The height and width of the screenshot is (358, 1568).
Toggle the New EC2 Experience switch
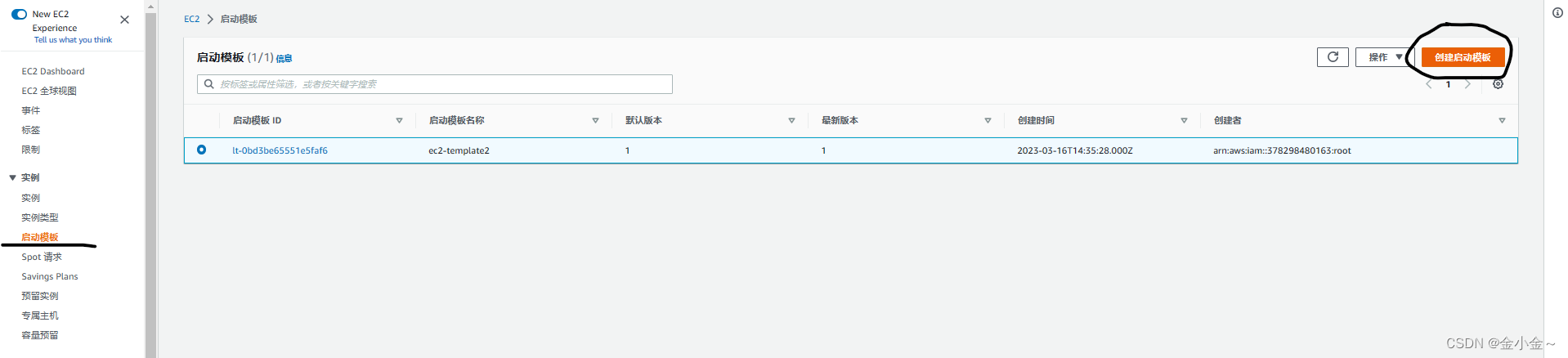pos(19,14)
